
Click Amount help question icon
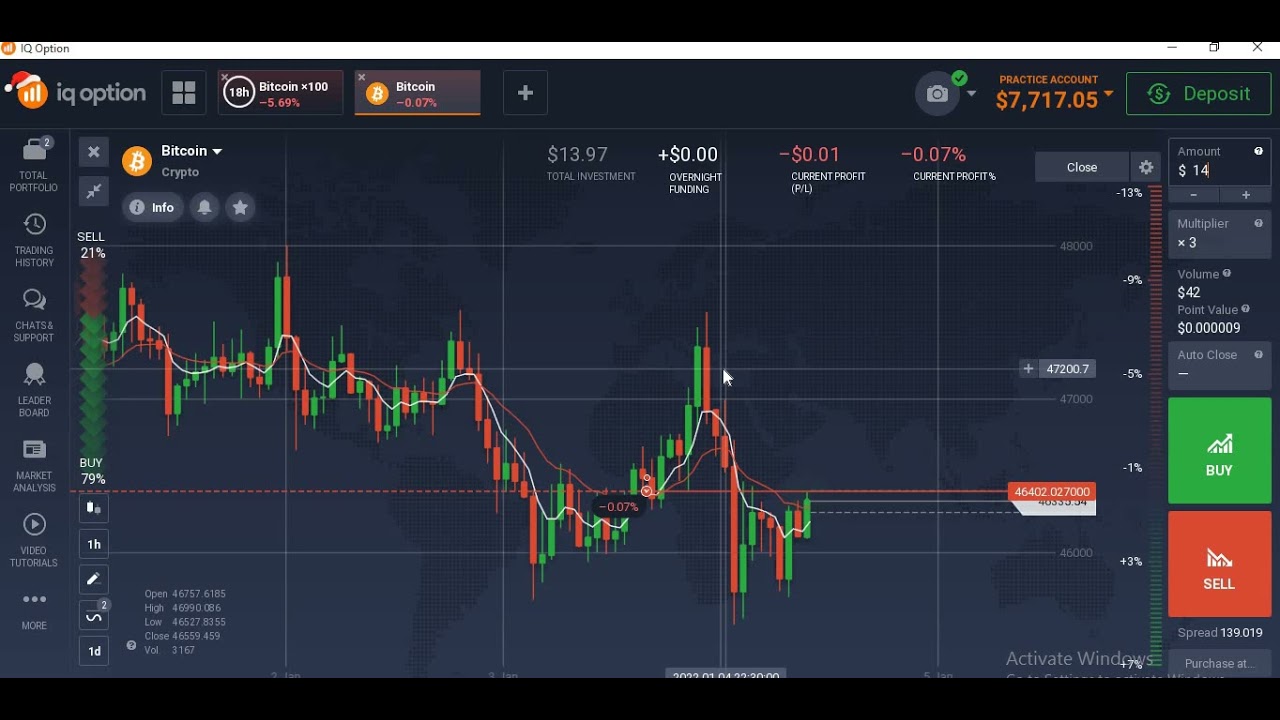1259,151
